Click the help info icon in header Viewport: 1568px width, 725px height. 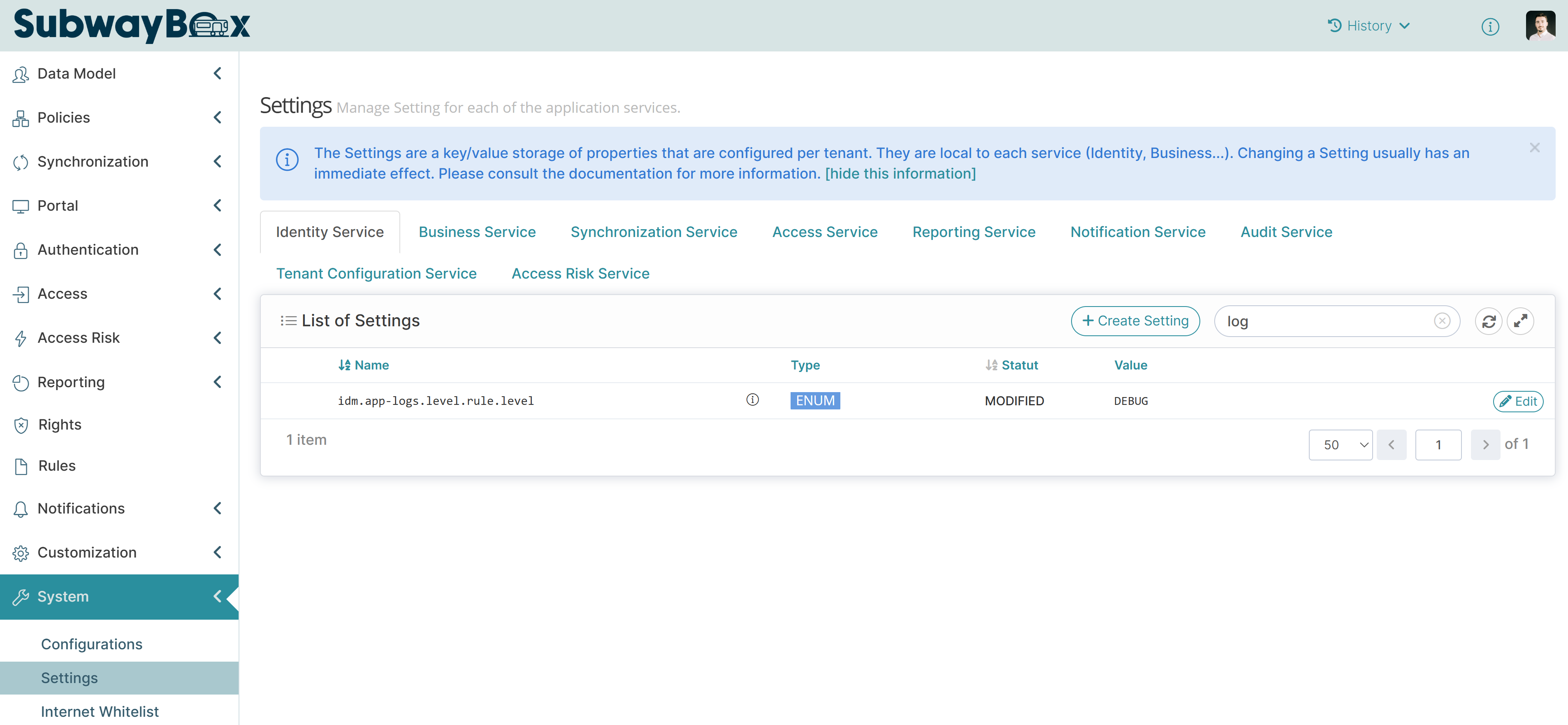(x=1489, y=26)
